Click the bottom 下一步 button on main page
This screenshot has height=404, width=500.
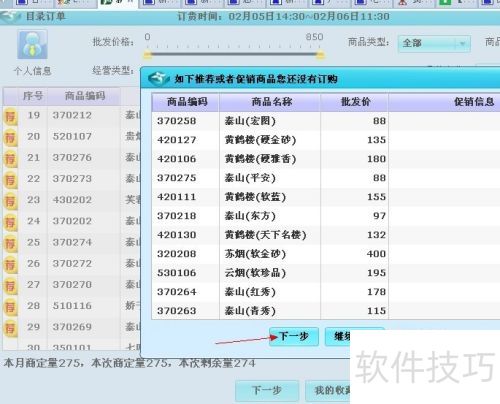click(x=267, y=390)
